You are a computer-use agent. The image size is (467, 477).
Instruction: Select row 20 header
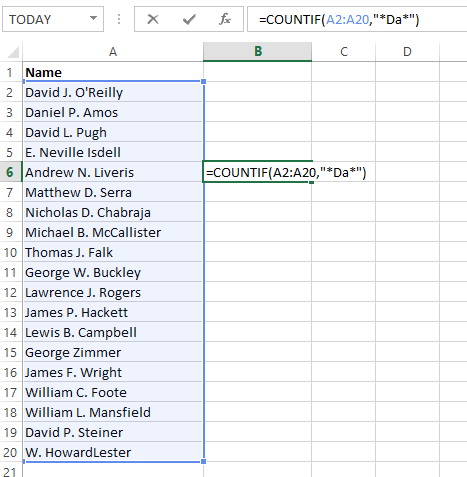11,452
